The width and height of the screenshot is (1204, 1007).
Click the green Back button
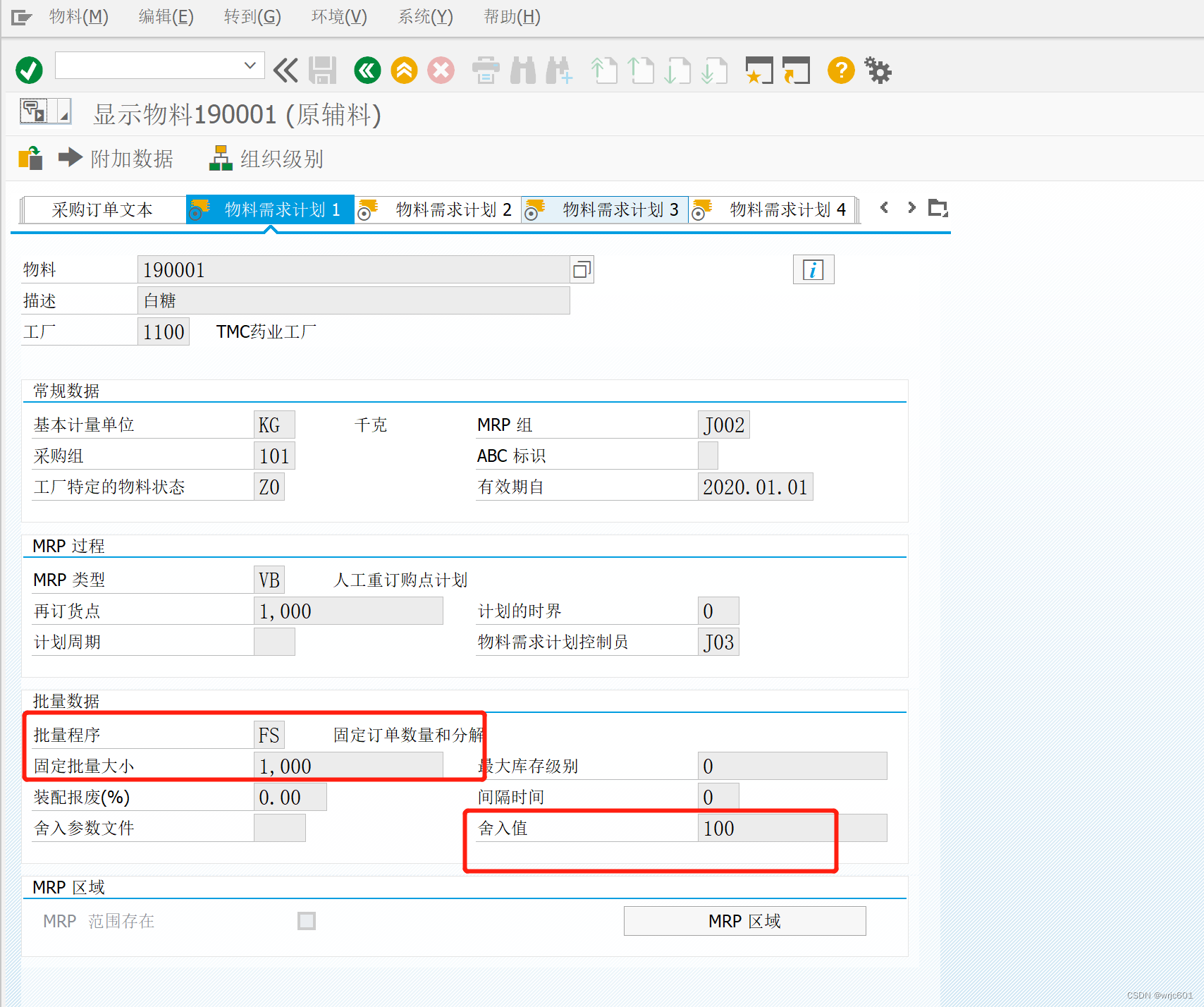point(367,70)
